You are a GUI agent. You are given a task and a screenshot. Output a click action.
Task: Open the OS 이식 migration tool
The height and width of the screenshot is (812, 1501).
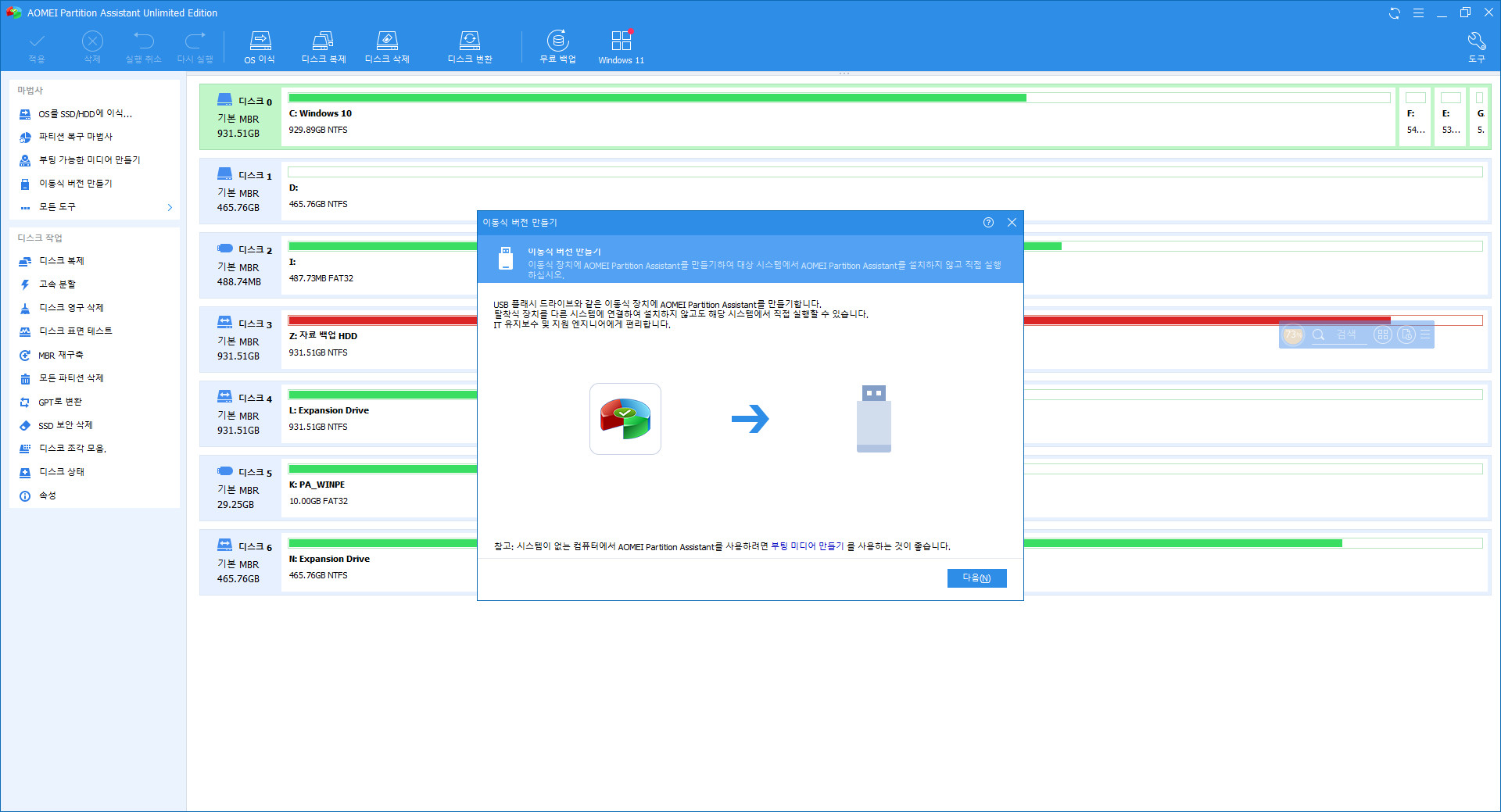pos(260,47)
